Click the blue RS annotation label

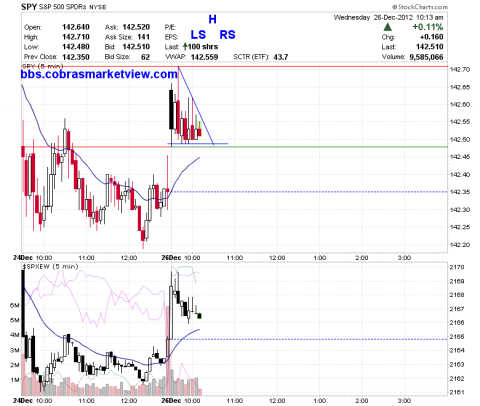(x=227, y=34)
